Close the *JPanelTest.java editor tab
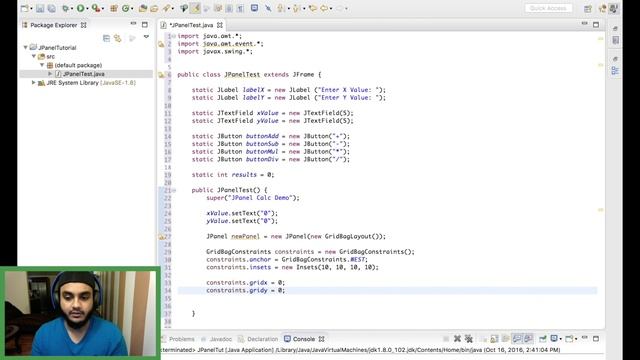Image resolution: width=640 pixels, height=360 pixels. click(x=220, y=25)
